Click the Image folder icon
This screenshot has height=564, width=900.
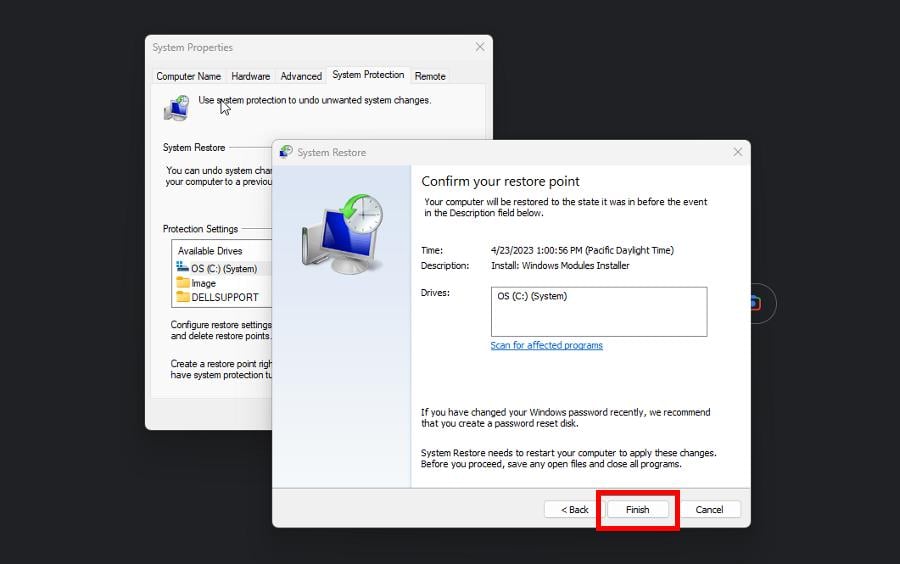[x=183, y=282]
